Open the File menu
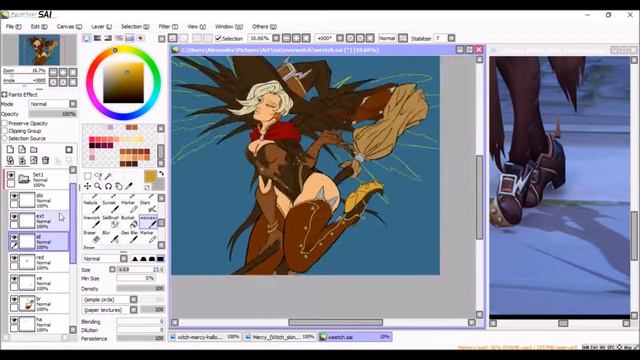This screenshot has height=360, width=640. (x=13, y=27)
